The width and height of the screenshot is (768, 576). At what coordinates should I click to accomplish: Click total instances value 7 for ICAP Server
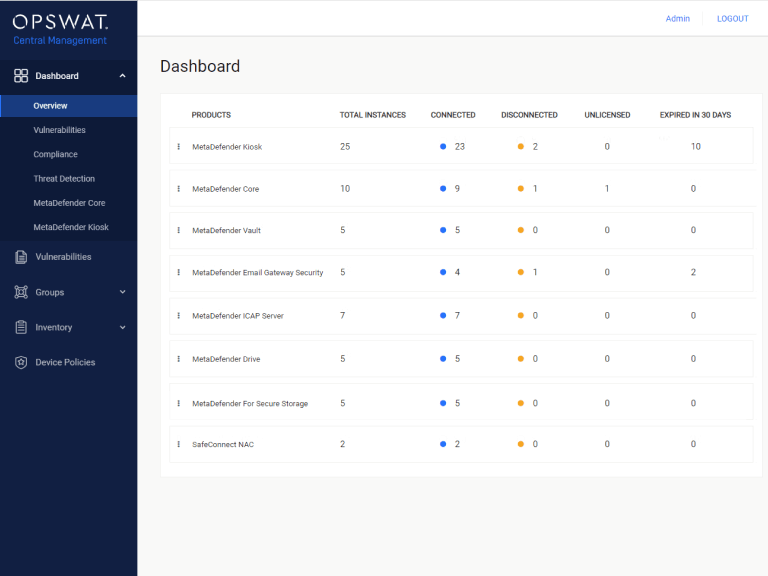pos(342,315)
